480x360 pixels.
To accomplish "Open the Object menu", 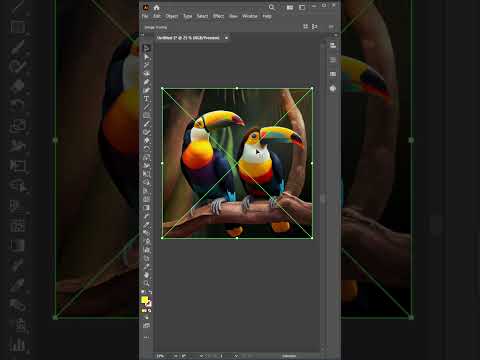I will point(172,16).
